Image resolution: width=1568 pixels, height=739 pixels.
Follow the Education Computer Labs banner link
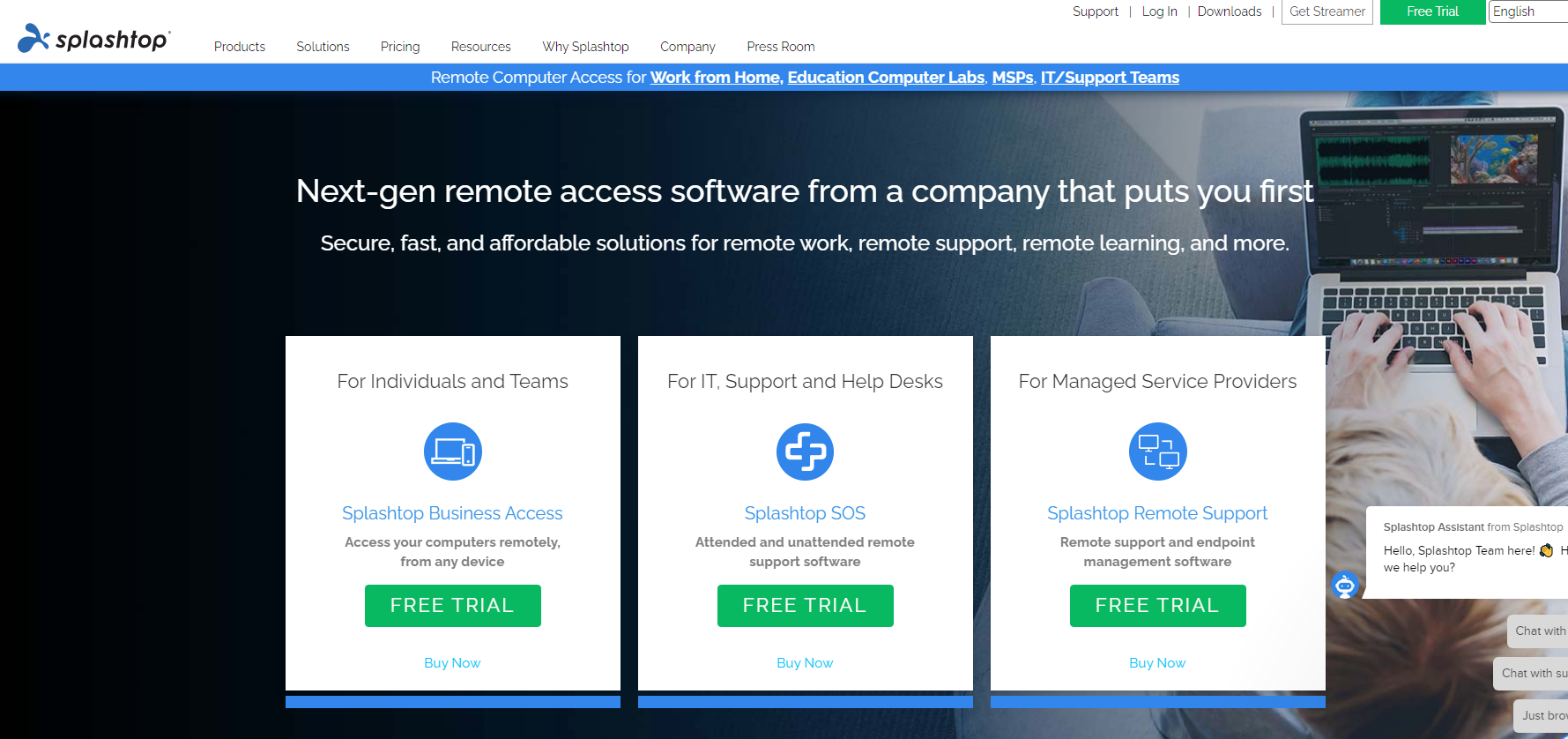pyautogui.click(x=887, y=78)
